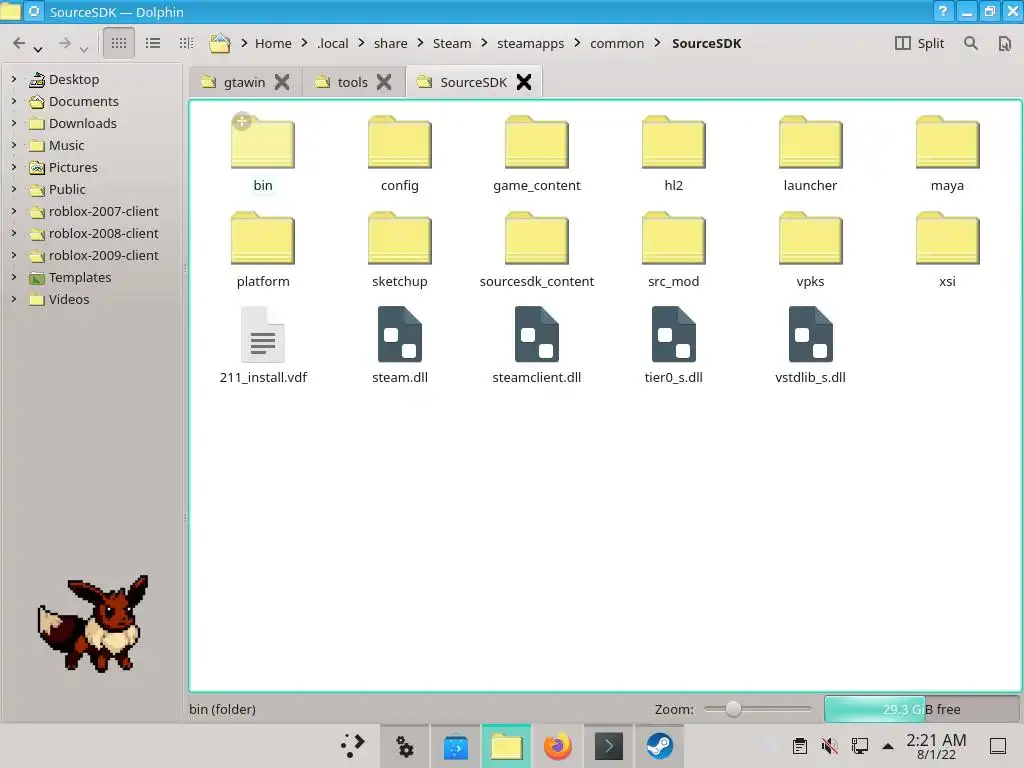Navigate to common breadcrumb

click(617, 43)
